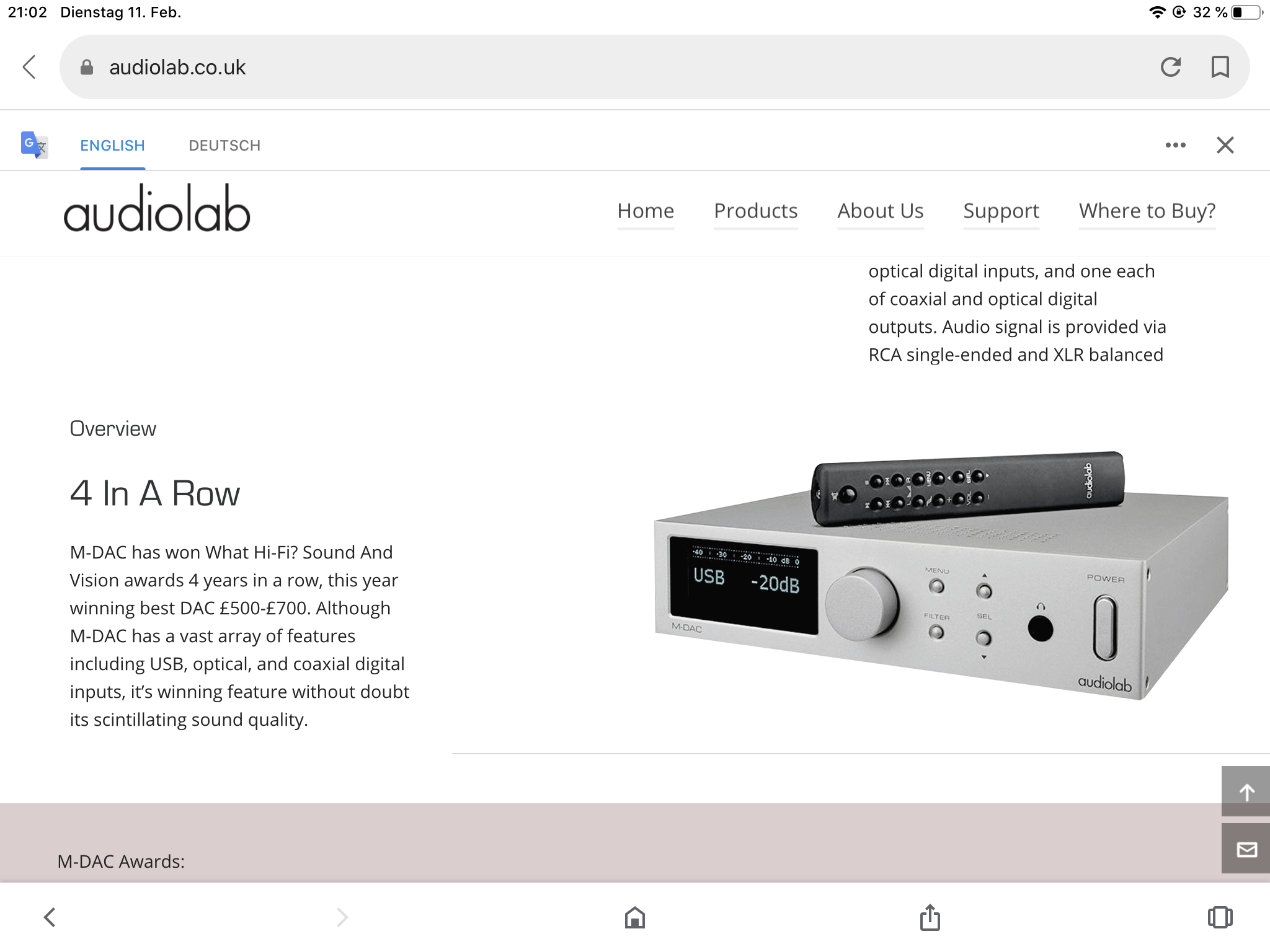Open the share sheet icon
This screenshot has height=952, width=1270.
click(x=930, y=917)
